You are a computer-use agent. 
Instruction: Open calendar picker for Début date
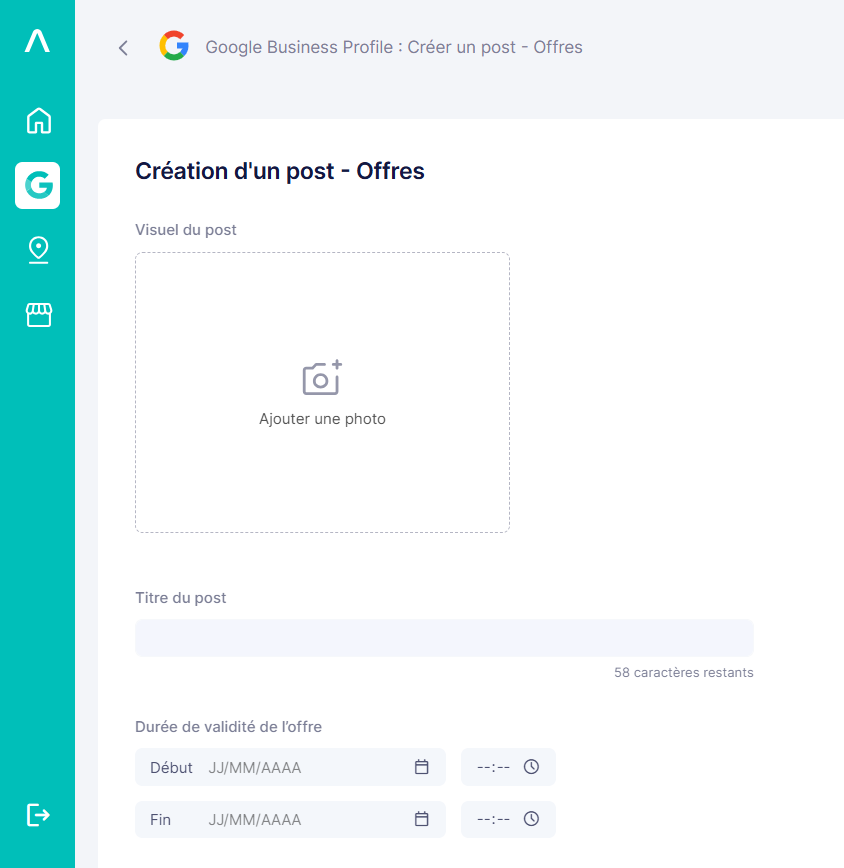coord(422,767)
